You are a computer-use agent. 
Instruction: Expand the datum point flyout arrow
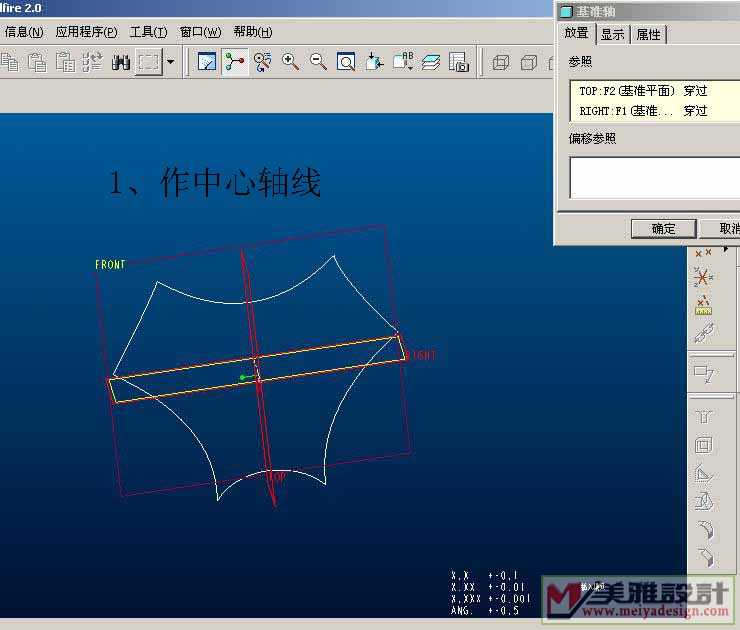[726, 248]
